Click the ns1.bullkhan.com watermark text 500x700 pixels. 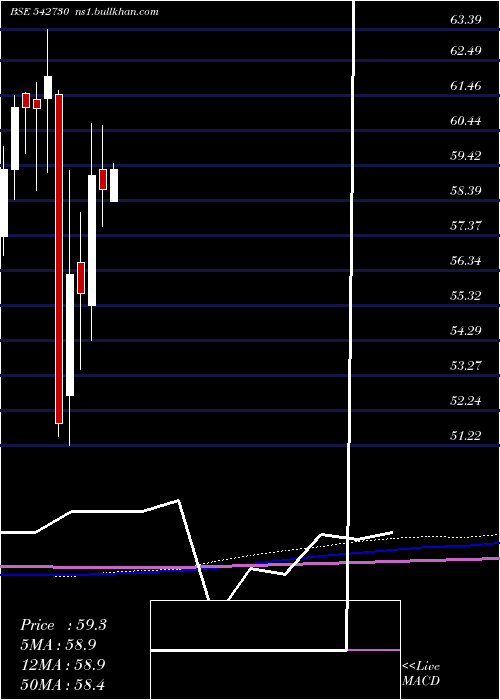point(116,12)
